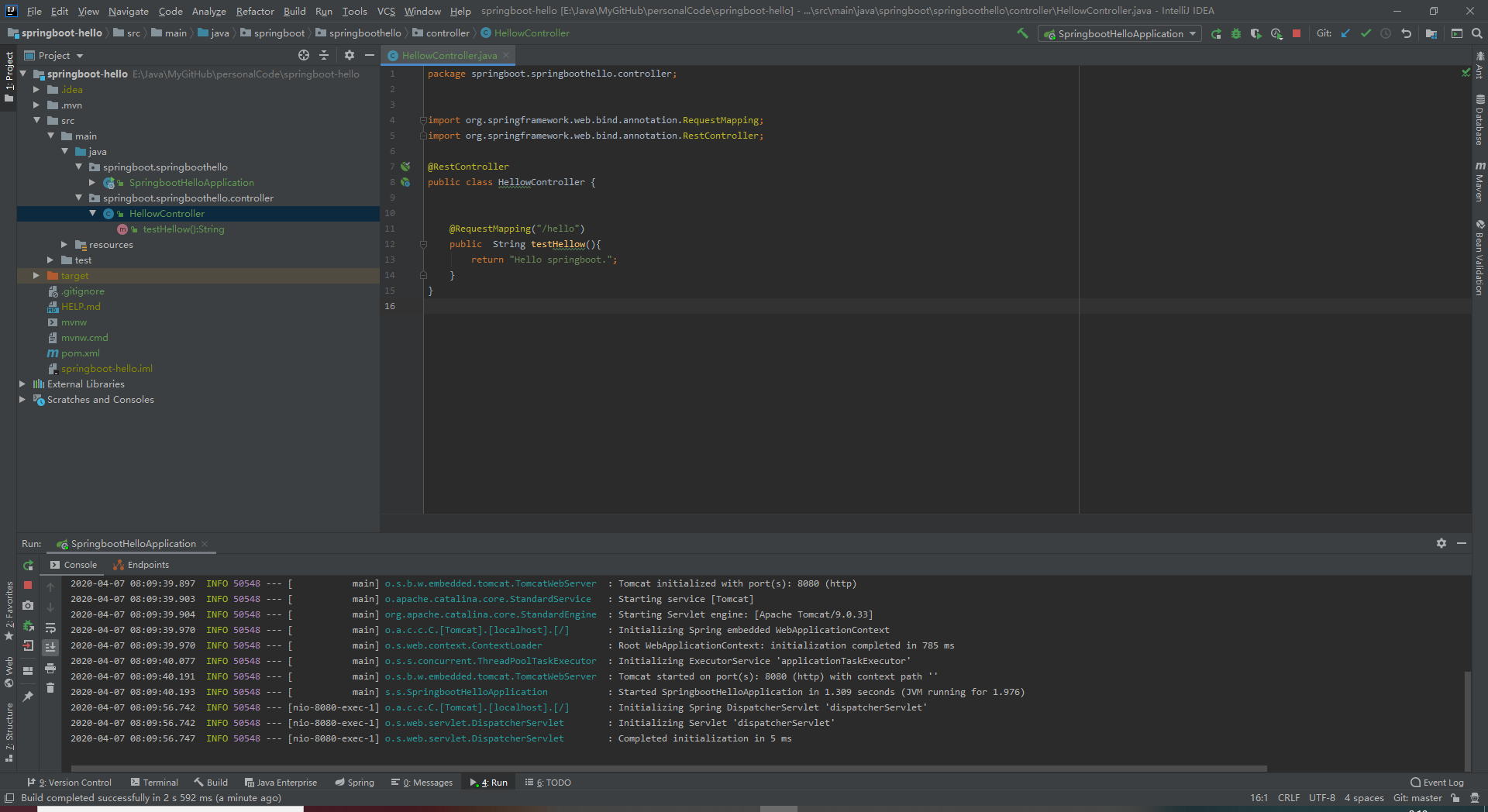Run with Coverage from the top toolbar
This screenshot has width=1488, height=812.
(x=1255, y=33)
